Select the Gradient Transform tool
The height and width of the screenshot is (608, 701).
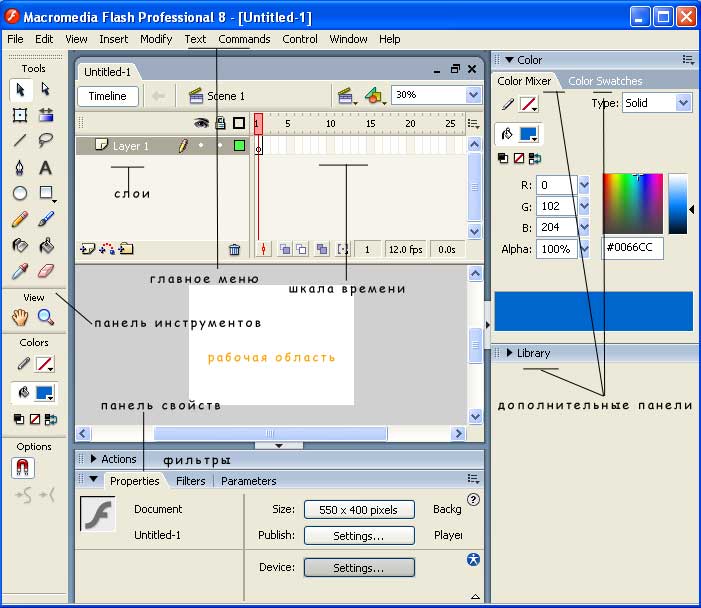46,115
